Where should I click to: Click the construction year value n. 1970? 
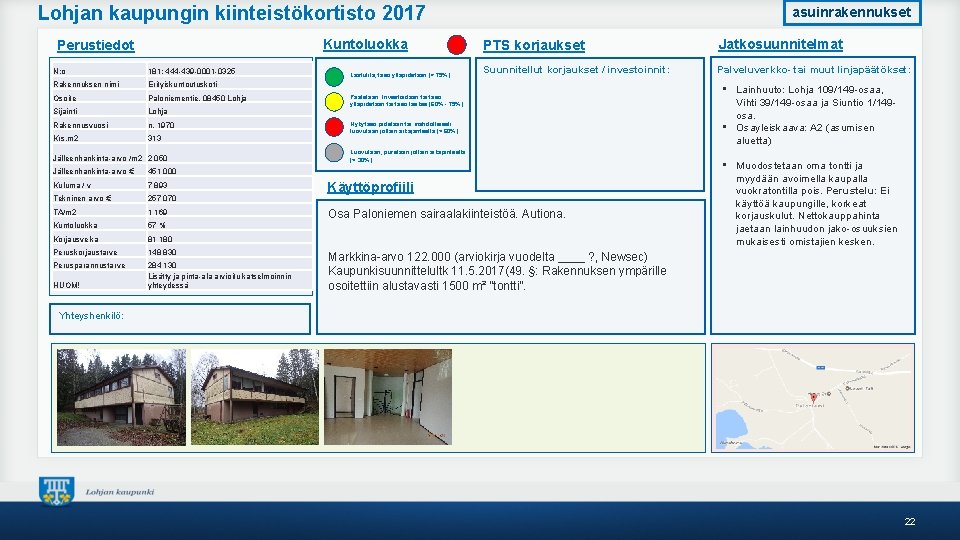click(161, 125)
